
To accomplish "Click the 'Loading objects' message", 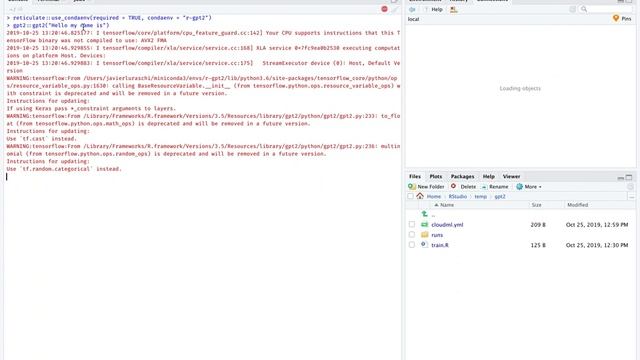I will 520,89.
